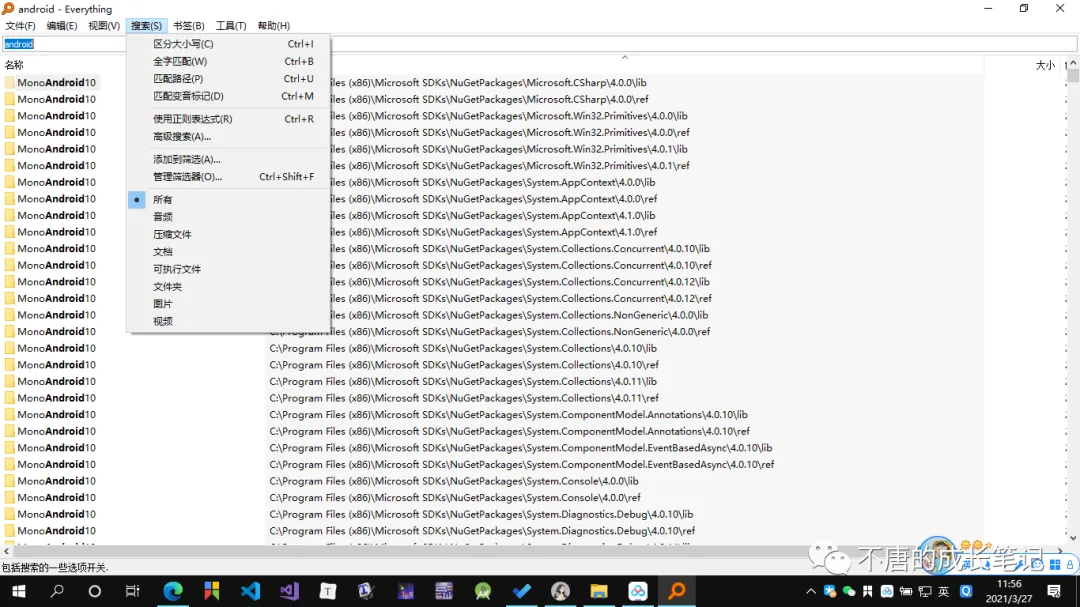This screenshot has width=1080, height=607.
Task: Open the 视图(V) menu
Action: (x=103, y=25)
